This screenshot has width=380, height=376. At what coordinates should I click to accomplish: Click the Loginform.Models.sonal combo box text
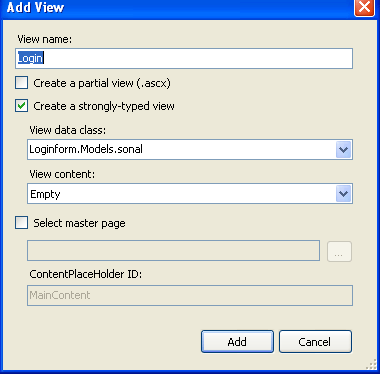coord(86,149)
